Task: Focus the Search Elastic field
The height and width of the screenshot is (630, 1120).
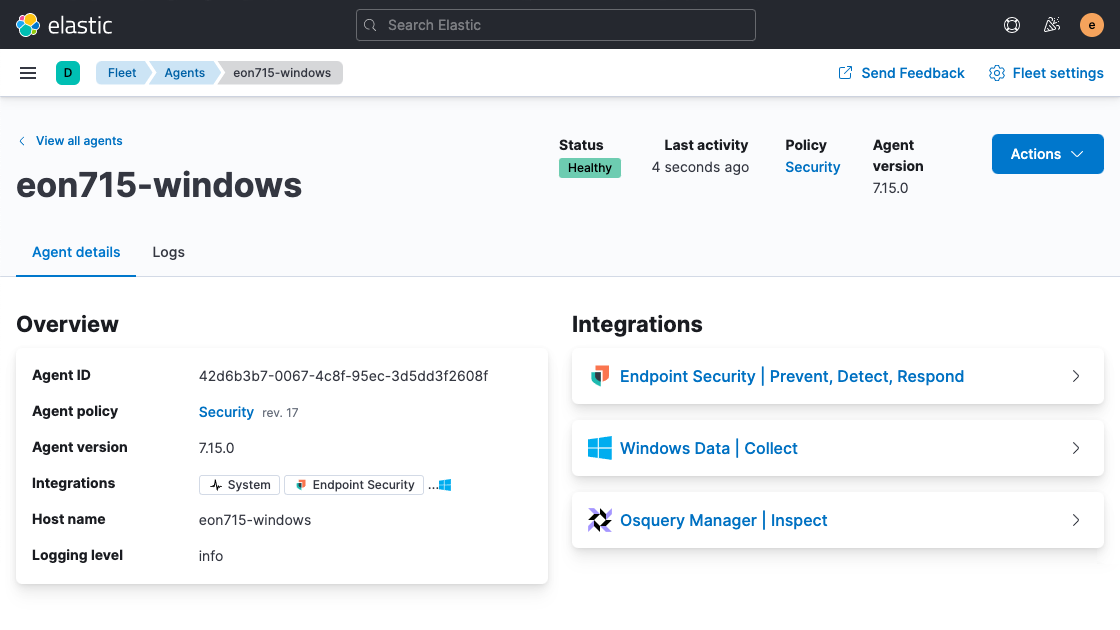Action: [x=556, y=25]
